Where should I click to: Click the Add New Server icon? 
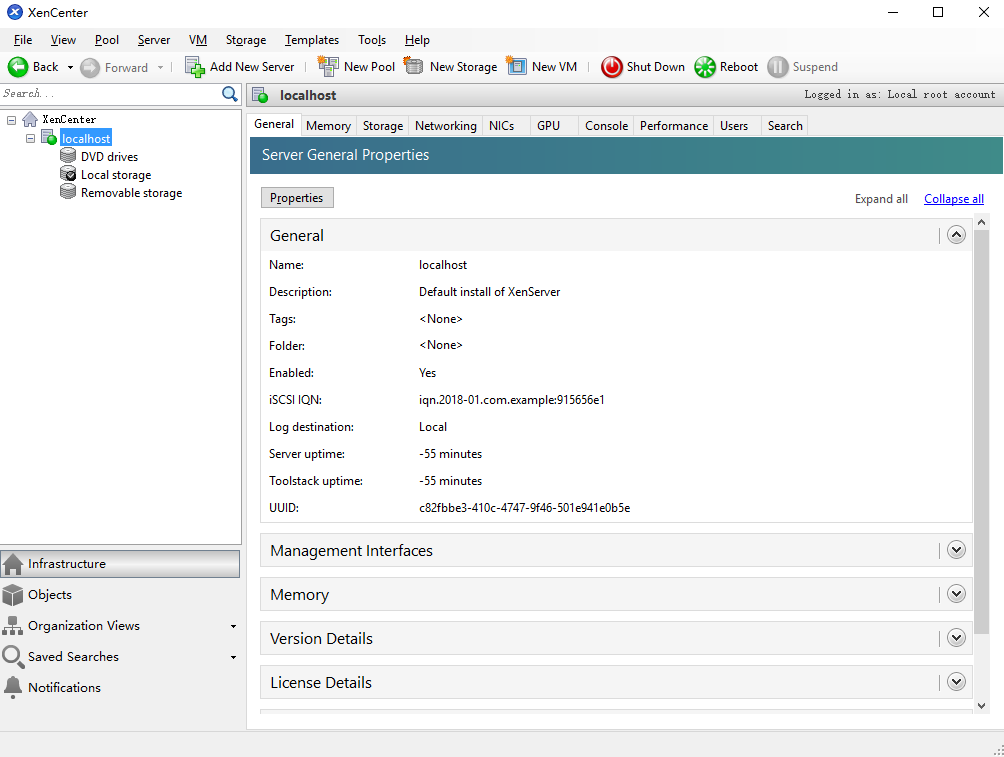click(195, 67)
